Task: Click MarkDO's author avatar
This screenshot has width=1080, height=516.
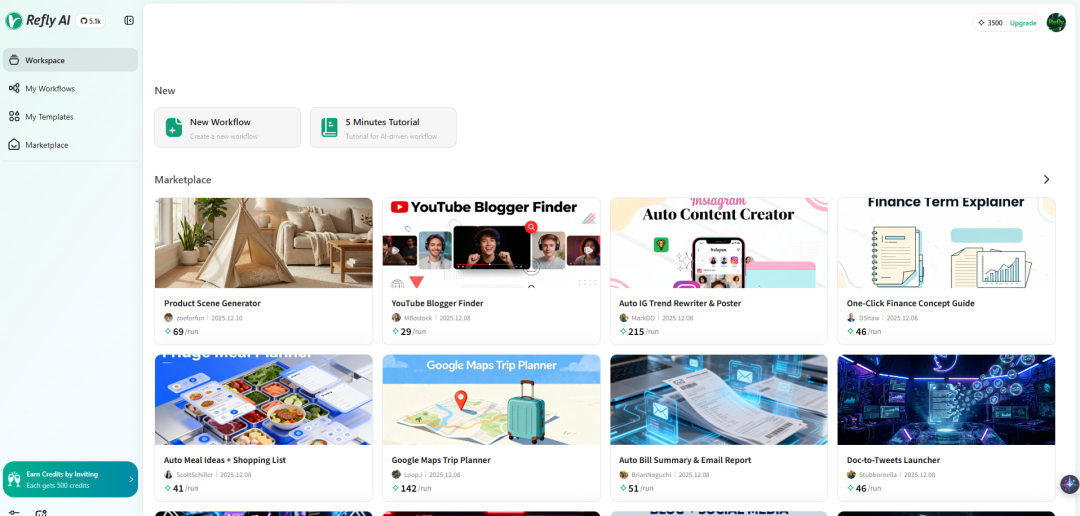Action: point(623,318)
